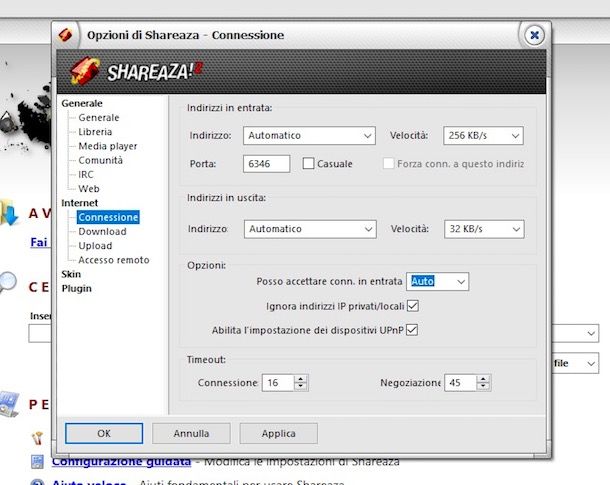Open Configurazione guidata link in main window
The image size is (610, 485).
[x=121, y=462]
